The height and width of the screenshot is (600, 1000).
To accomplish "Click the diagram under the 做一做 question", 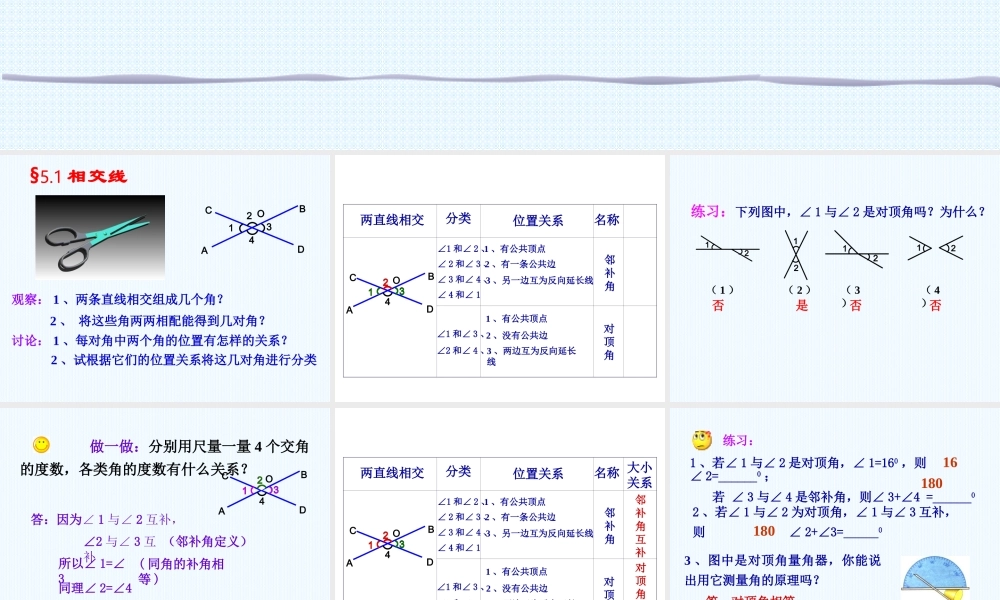I will [263, 491].
